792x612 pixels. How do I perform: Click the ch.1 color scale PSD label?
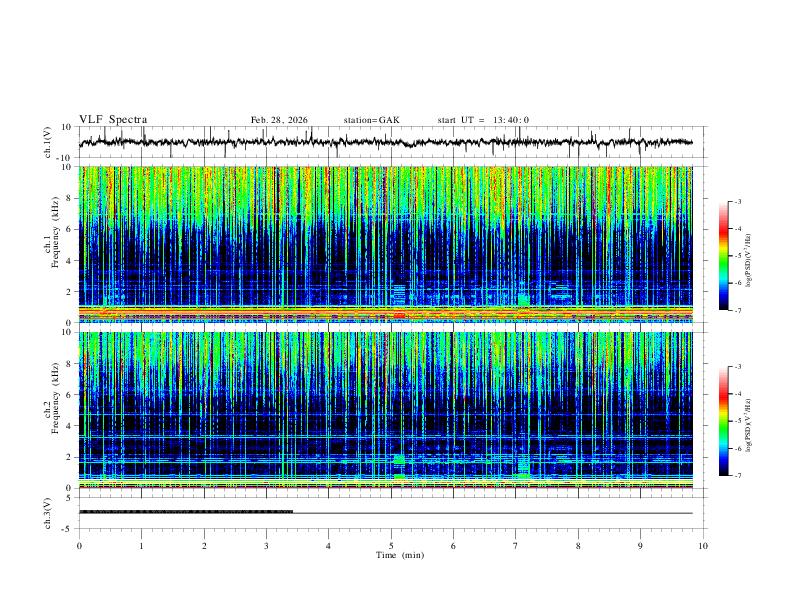(749, 261)
